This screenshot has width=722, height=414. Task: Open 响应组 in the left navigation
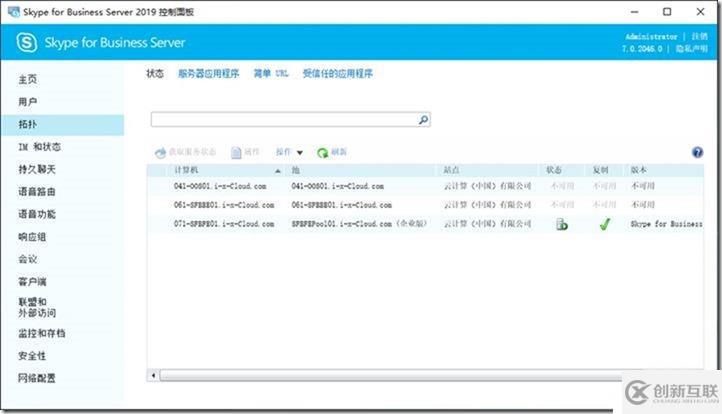[x=32, y=237]
